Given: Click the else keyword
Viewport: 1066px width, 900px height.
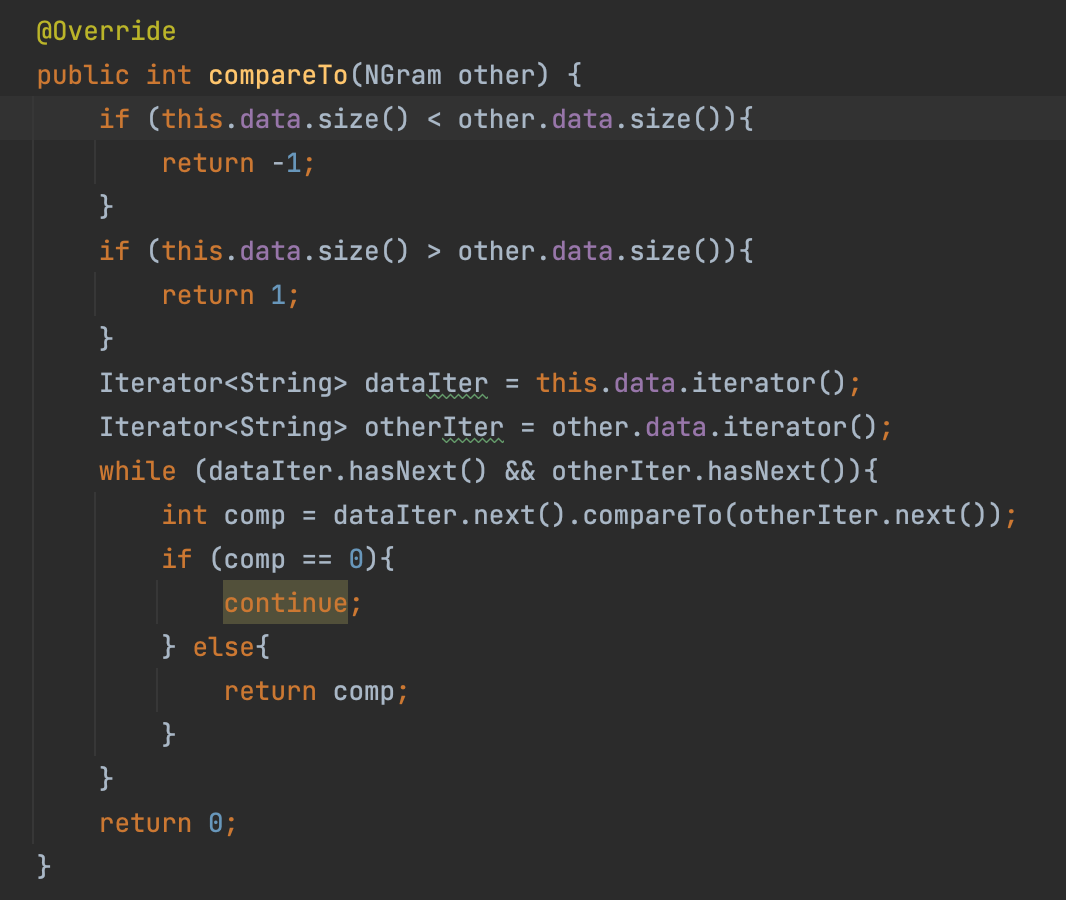Looking at the screenshot, I should pos(224,647).
